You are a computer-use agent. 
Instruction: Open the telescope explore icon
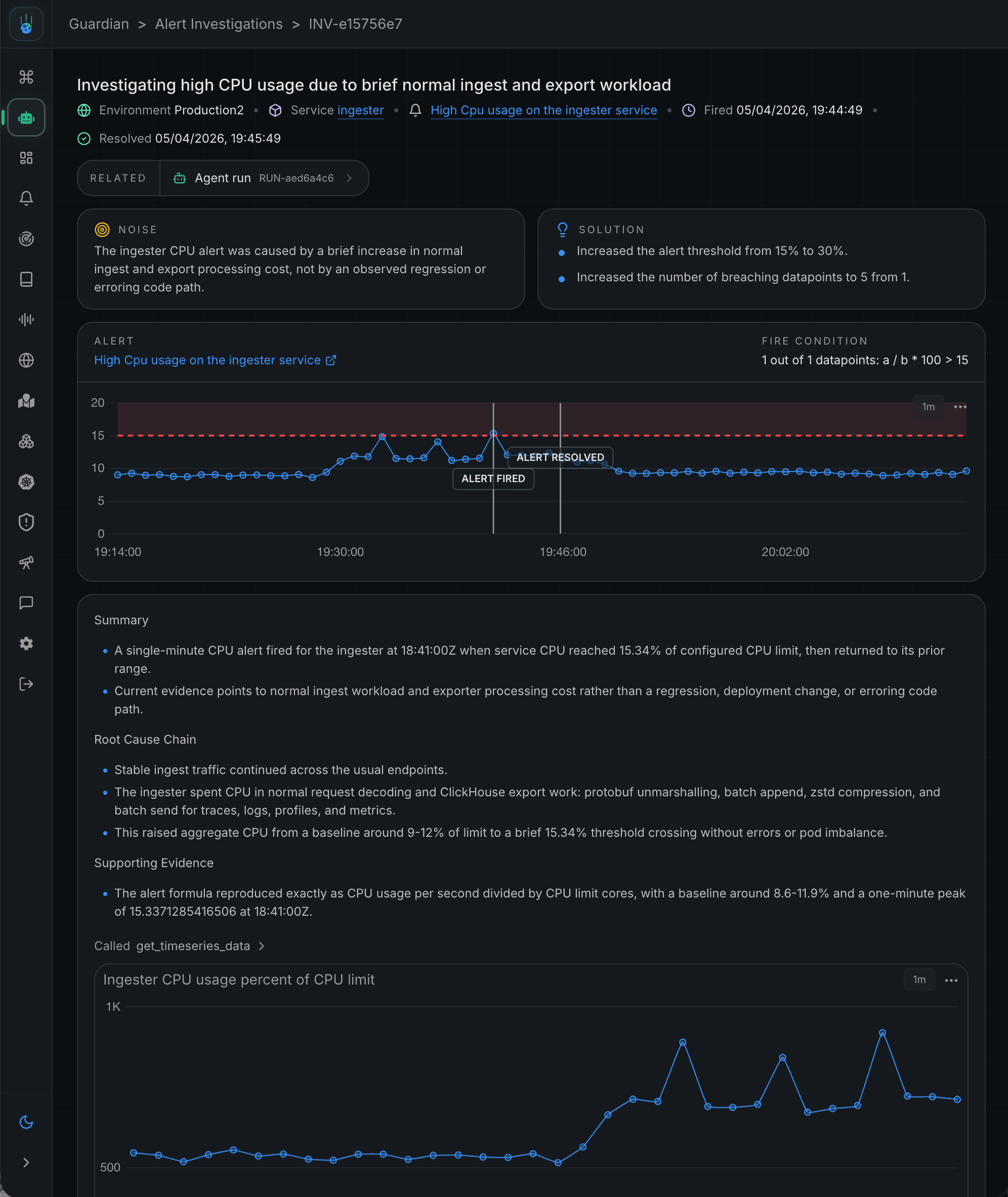coord(26,563)
